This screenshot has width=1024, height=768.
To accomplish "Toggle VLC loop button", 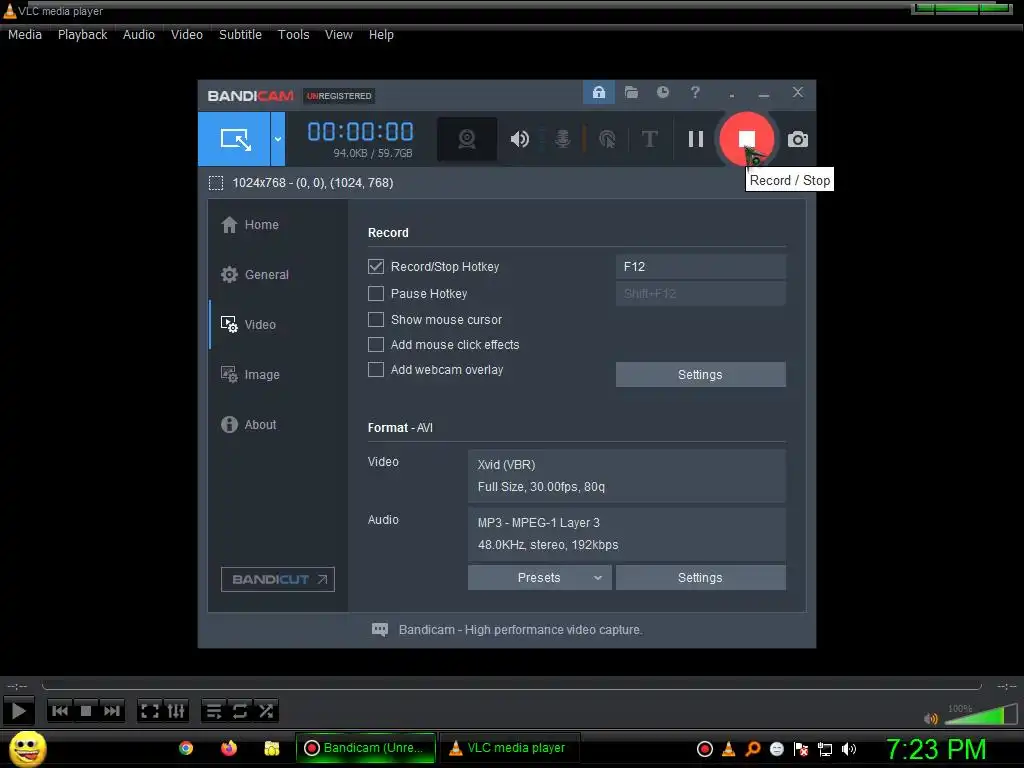I will click(240, 711).
